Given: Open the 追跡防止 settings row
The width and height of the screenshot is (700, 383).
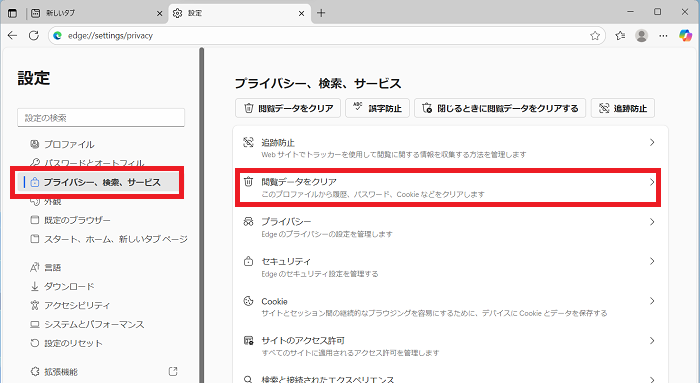Looking at the screenshot, I should [x=450, y=148].
